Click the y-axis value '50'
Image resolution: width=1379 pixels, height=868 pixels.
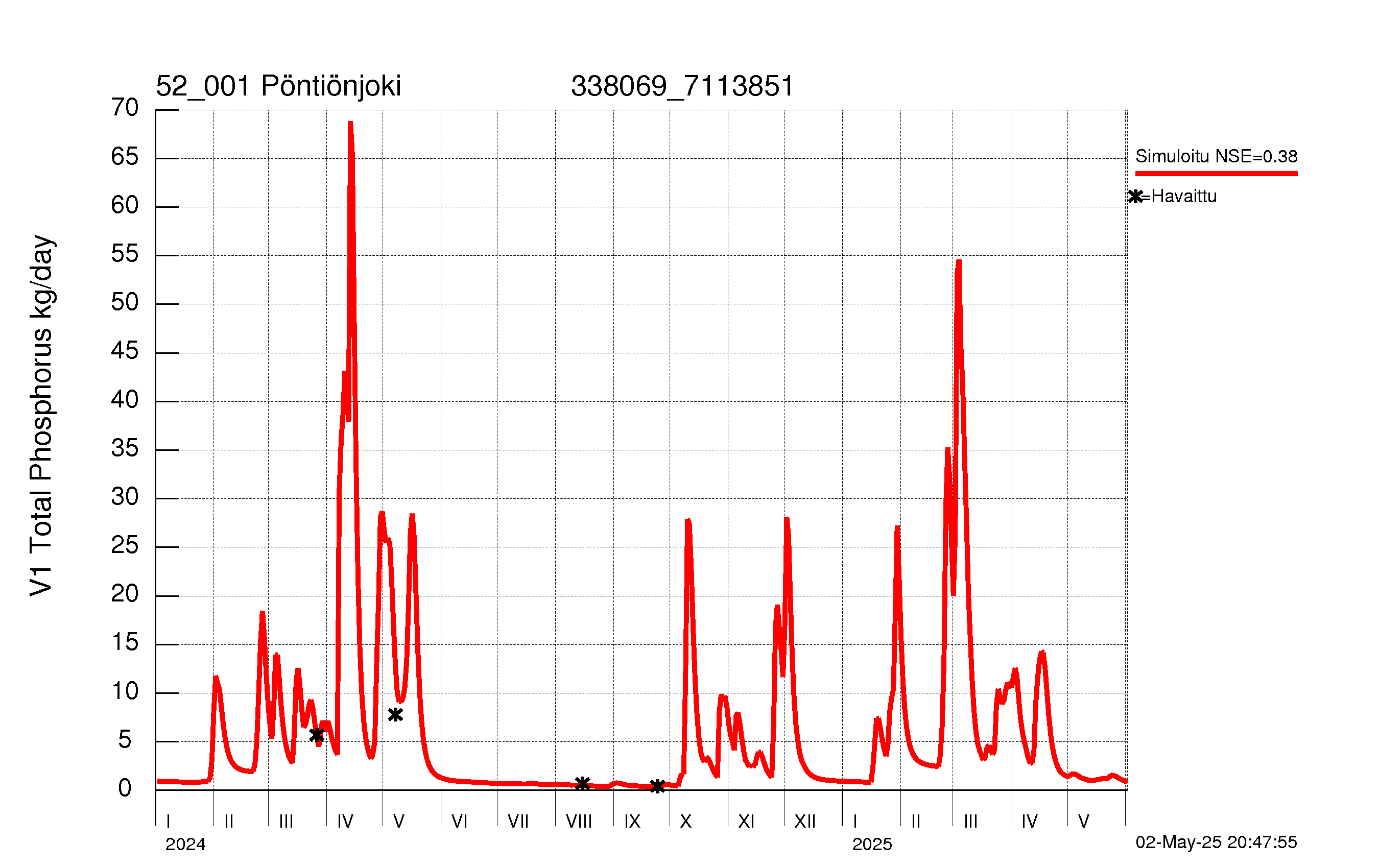(125, 302)
